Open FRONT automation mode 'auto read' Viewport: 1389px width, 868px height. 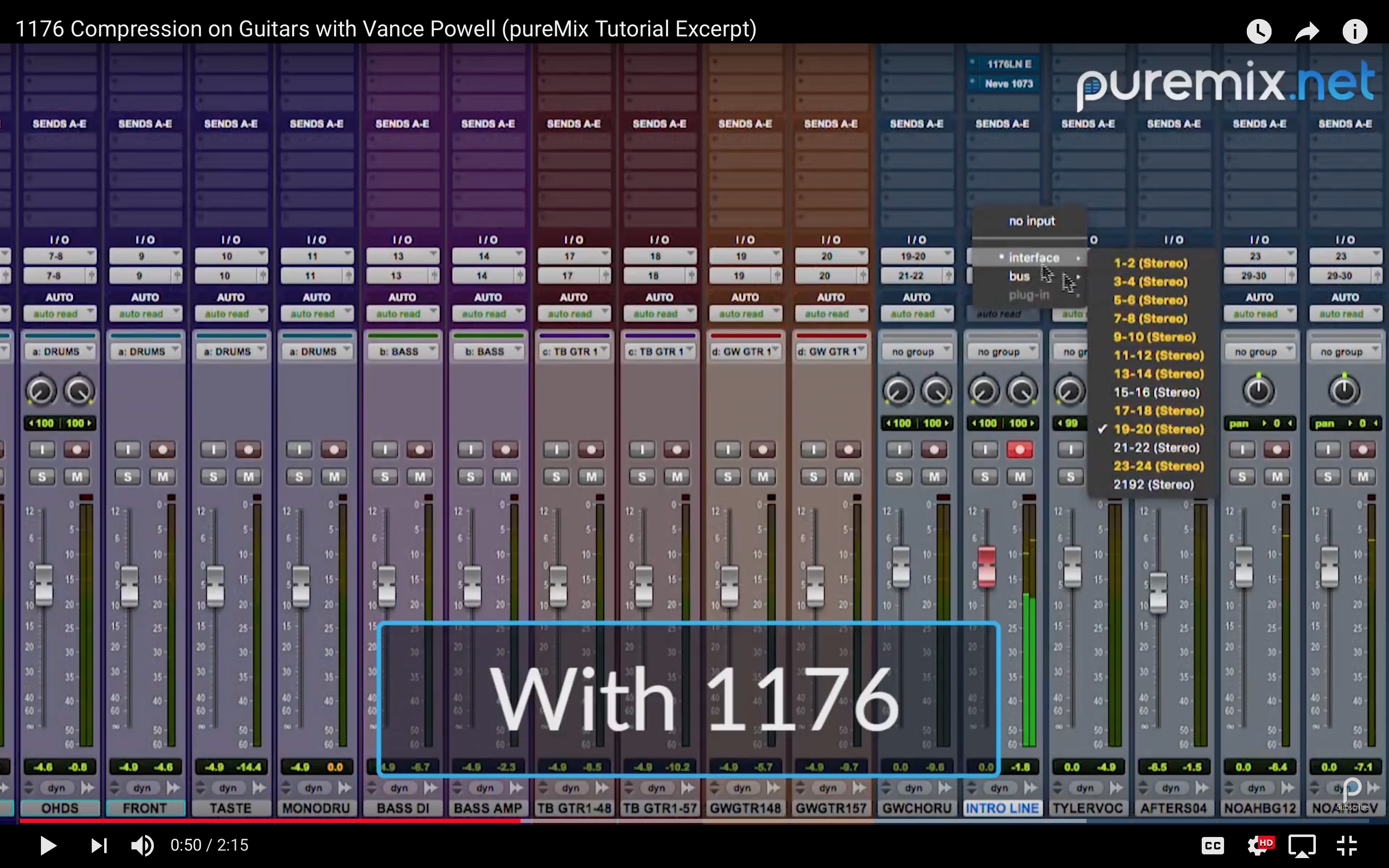(145, 314)
